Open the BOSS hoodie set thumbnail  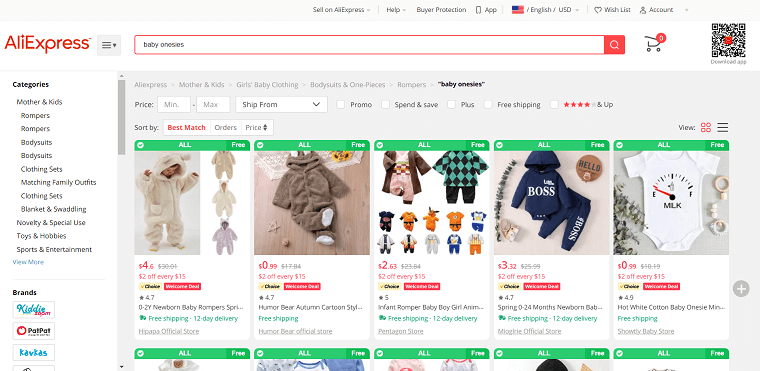552,203
